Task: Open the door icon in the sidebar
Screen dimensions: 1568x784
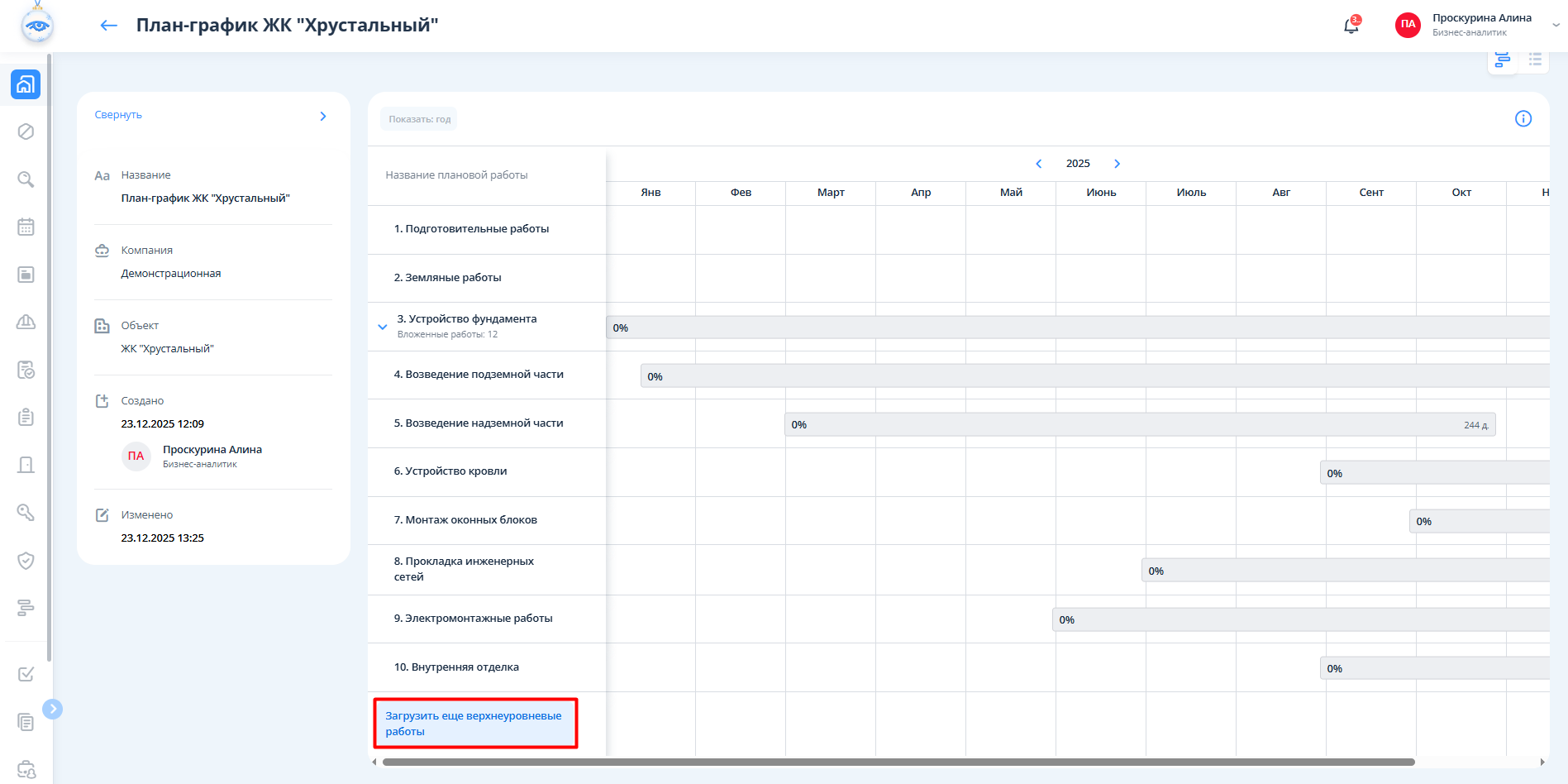Action: tap(26, 465)
